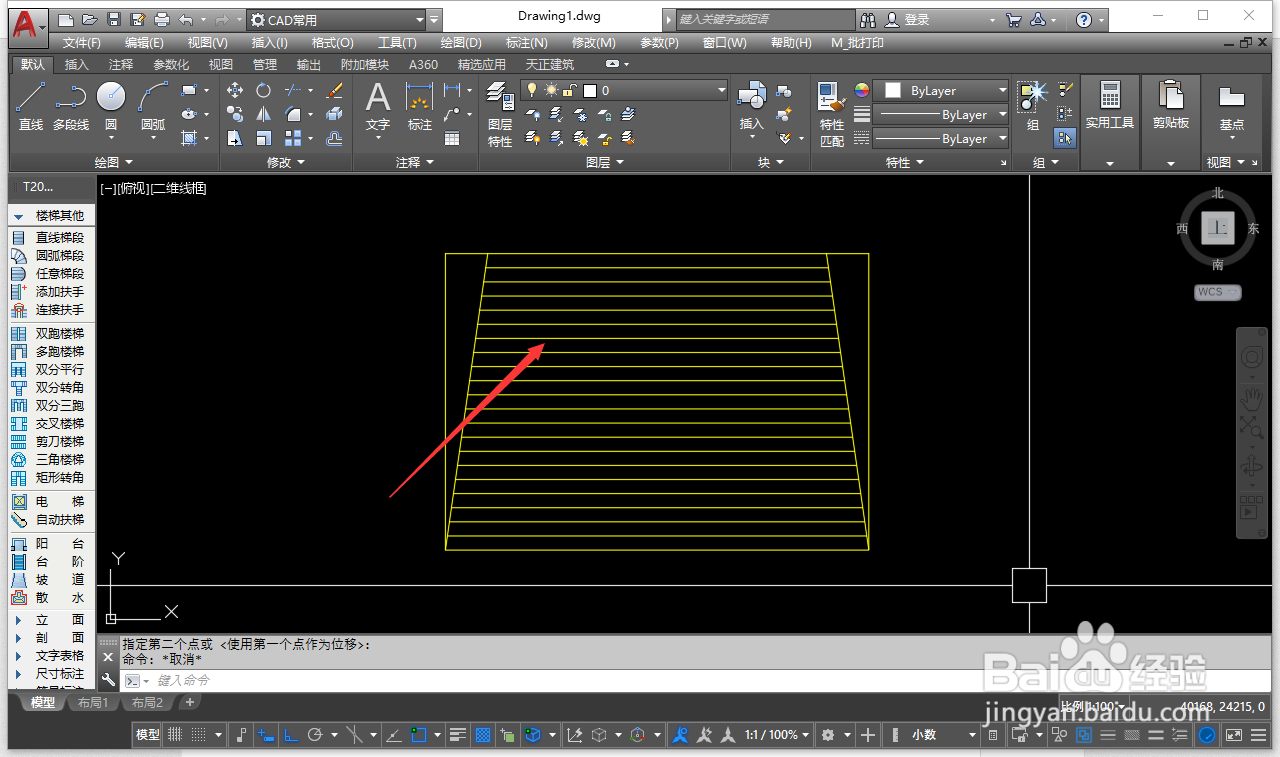Select the 多段线 (Polyline) tool
1280x757 pixels.
coord(71,106)
